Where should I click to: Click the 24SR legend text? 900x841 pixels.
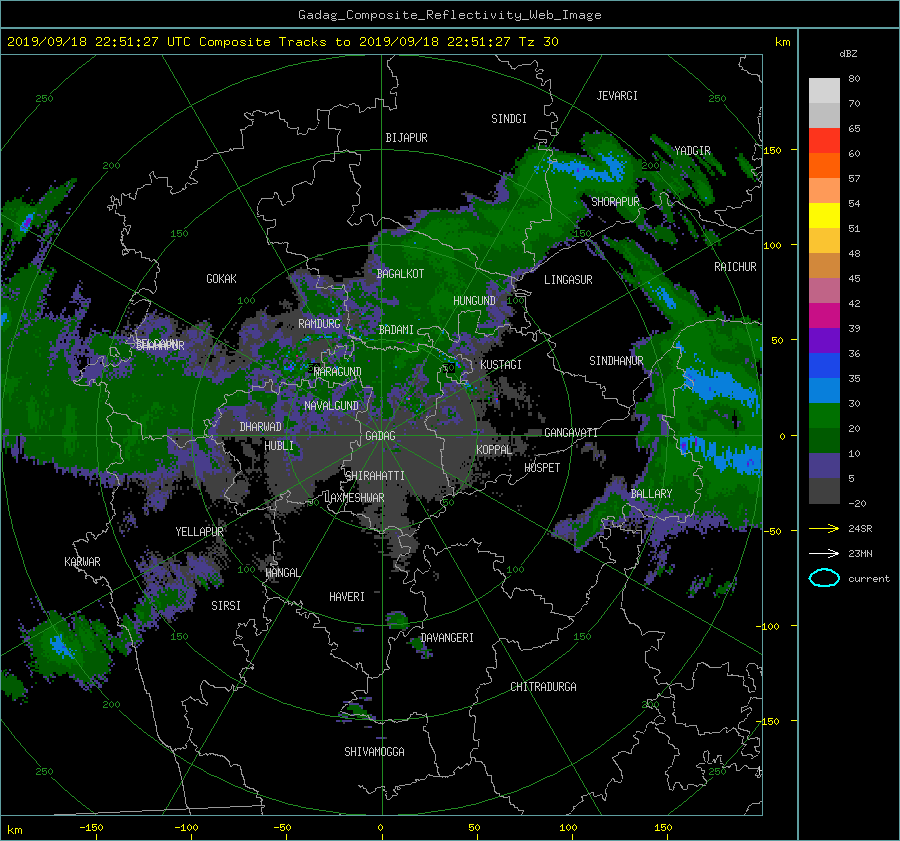(860, 528)
